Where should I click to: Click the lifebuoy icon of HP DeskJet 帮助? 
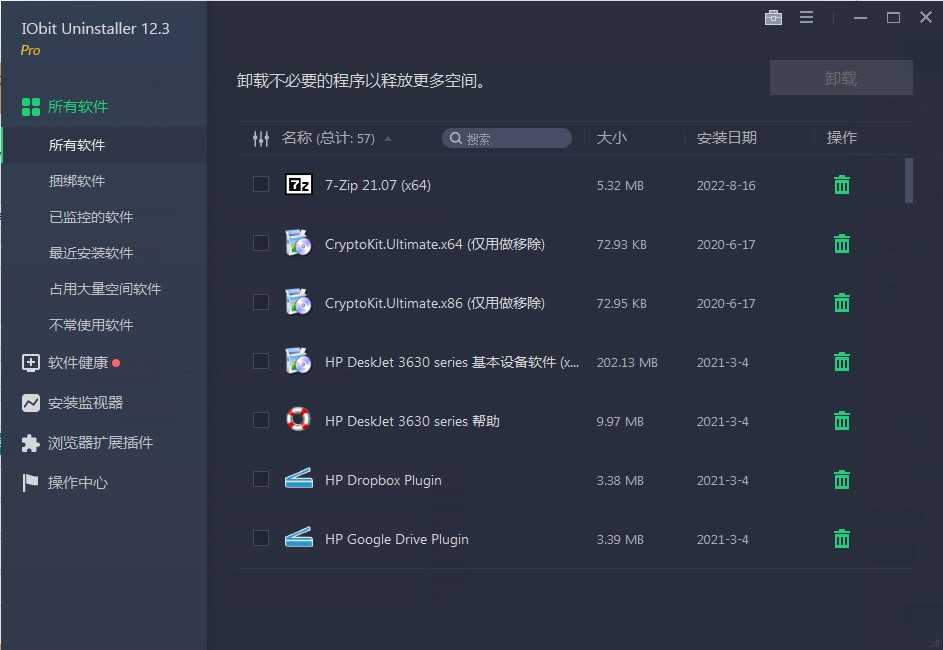pyautogui.click(x=298, y=419)
